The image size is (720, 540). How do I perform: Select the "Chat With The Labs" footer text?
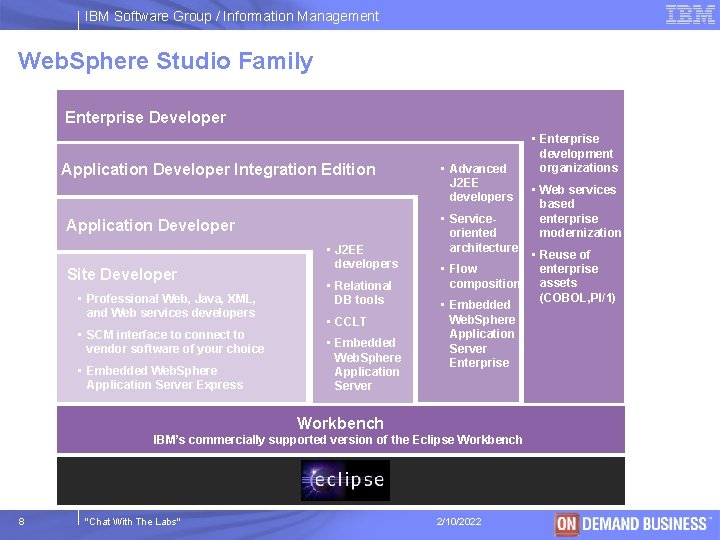point(132,522)
